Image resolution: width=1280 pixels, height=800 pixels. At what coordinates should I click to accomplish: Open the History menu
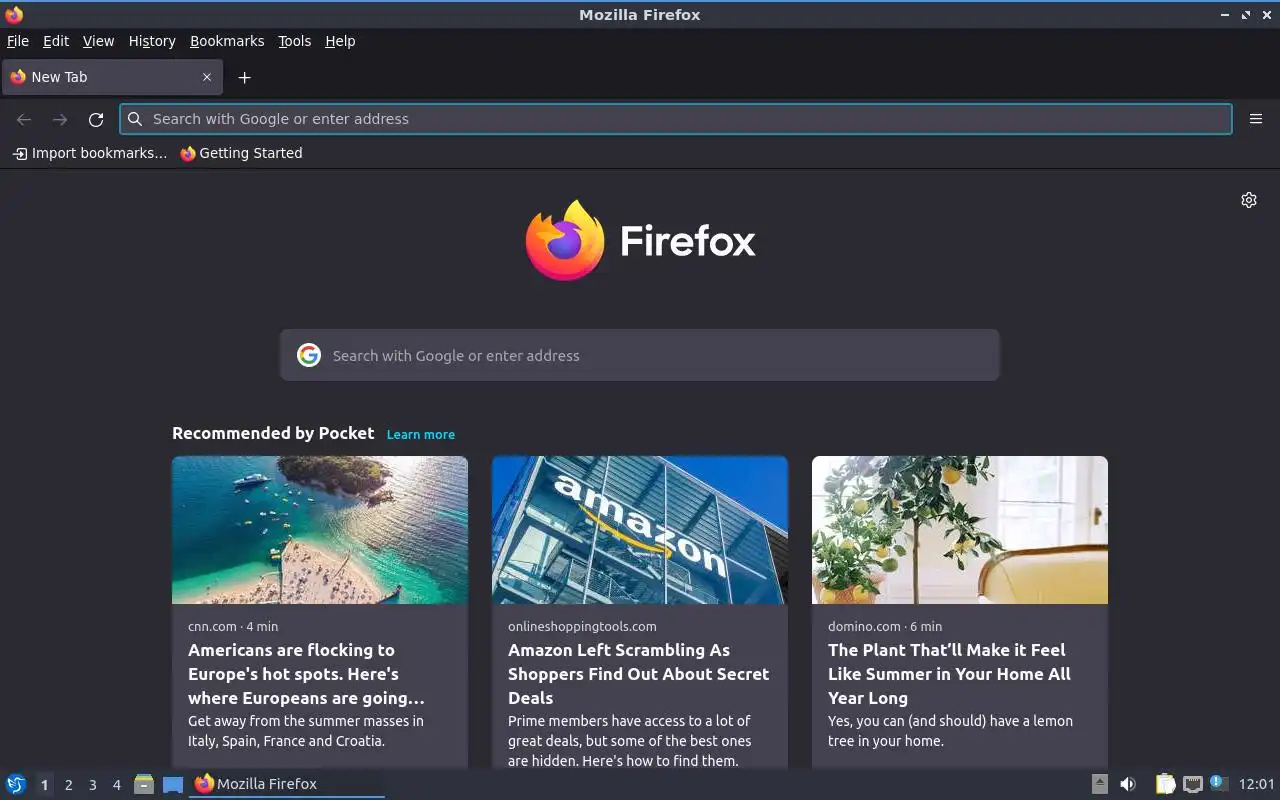152,41
